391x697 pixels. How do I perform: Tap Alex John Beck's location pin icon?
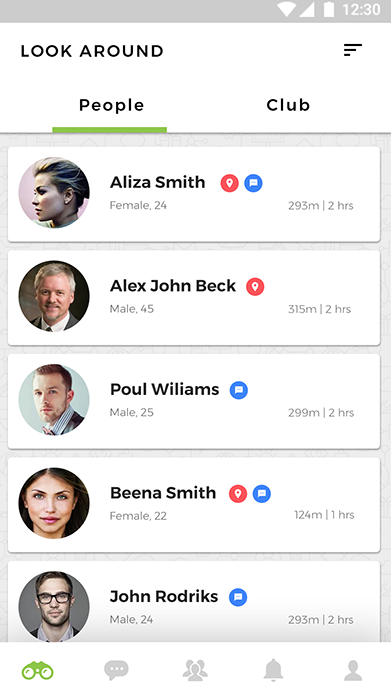[x=255, y=286]
